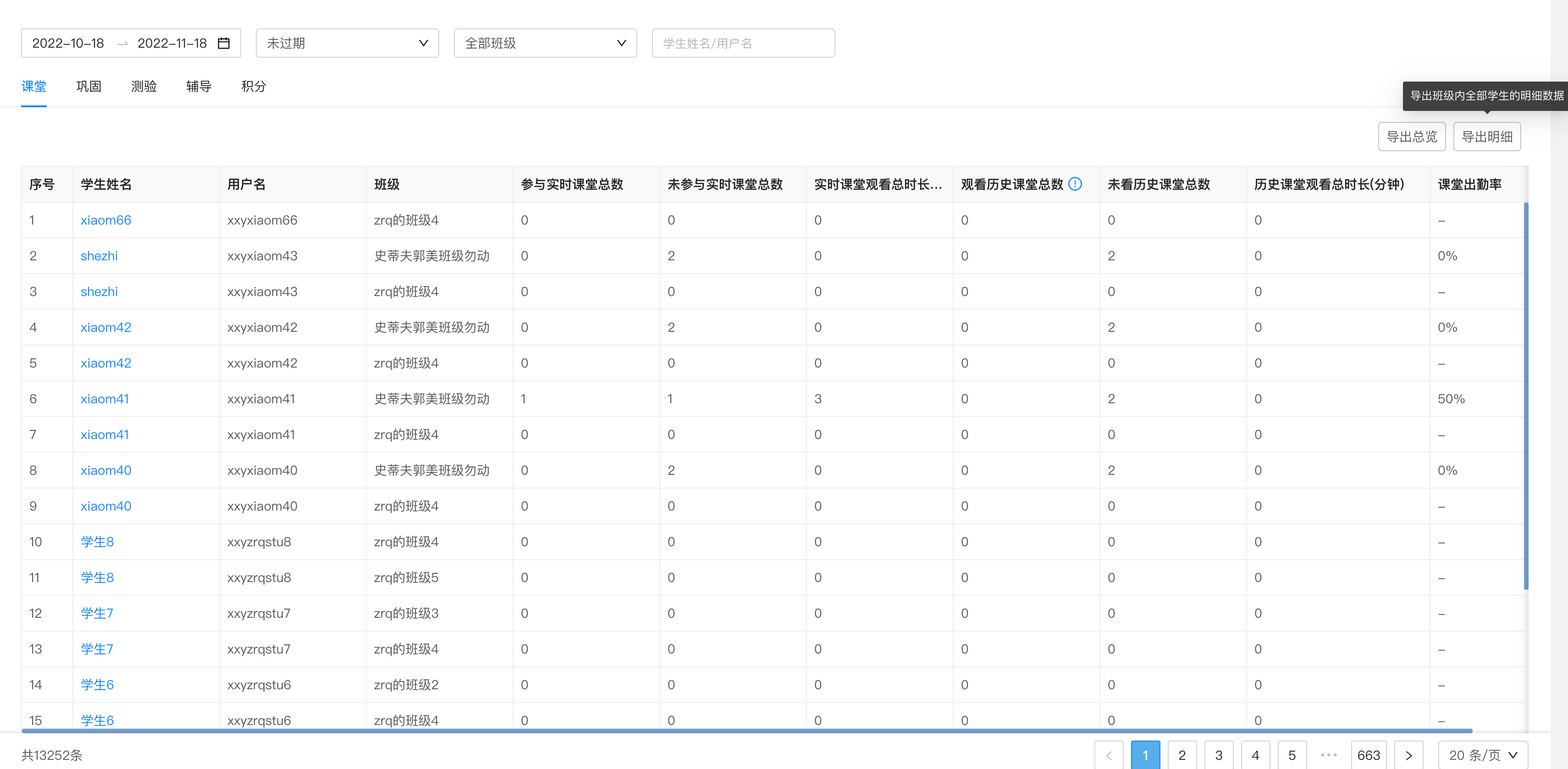The width and height of the screenshot is (1568, 769).
Task: Click info icon beside 观看历史课堂总数
Action: pyautogui.click(x=1075, y=184)
